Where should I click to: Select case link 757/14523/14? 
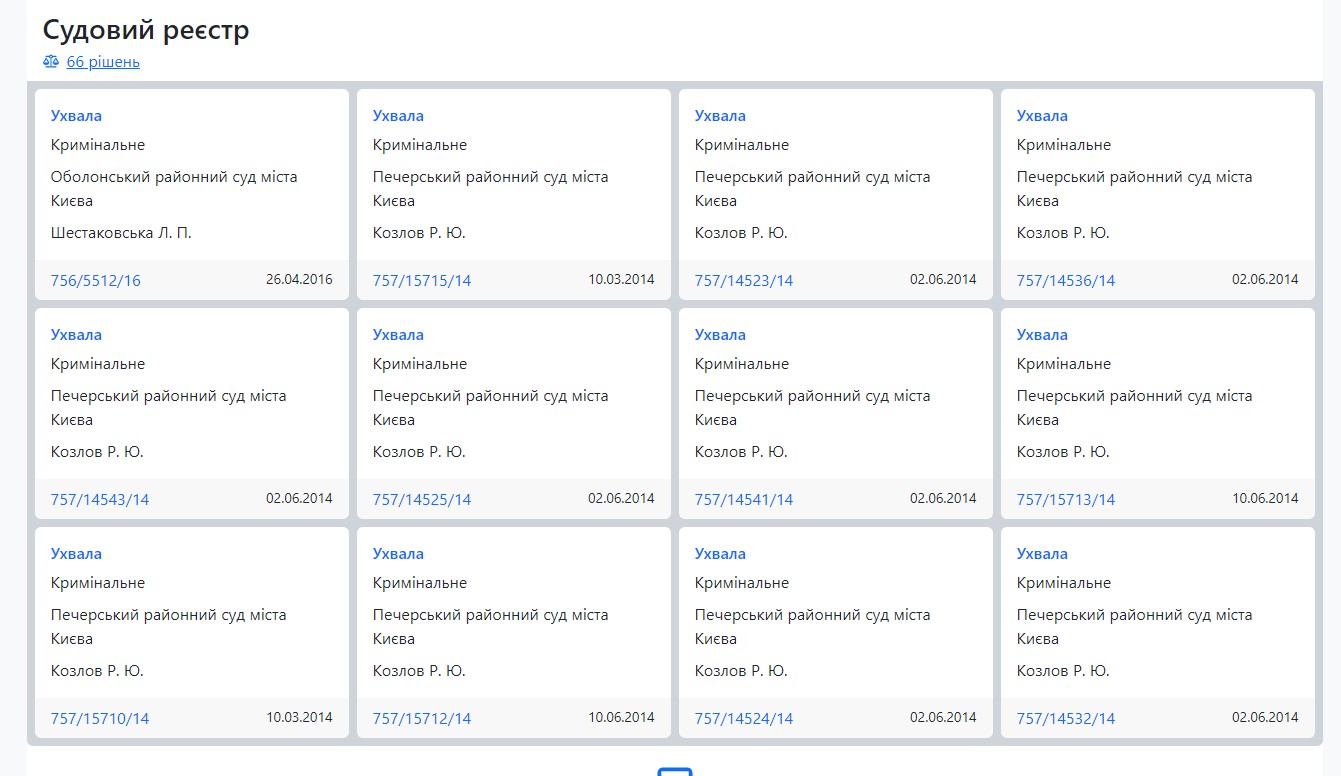[744, 281]
